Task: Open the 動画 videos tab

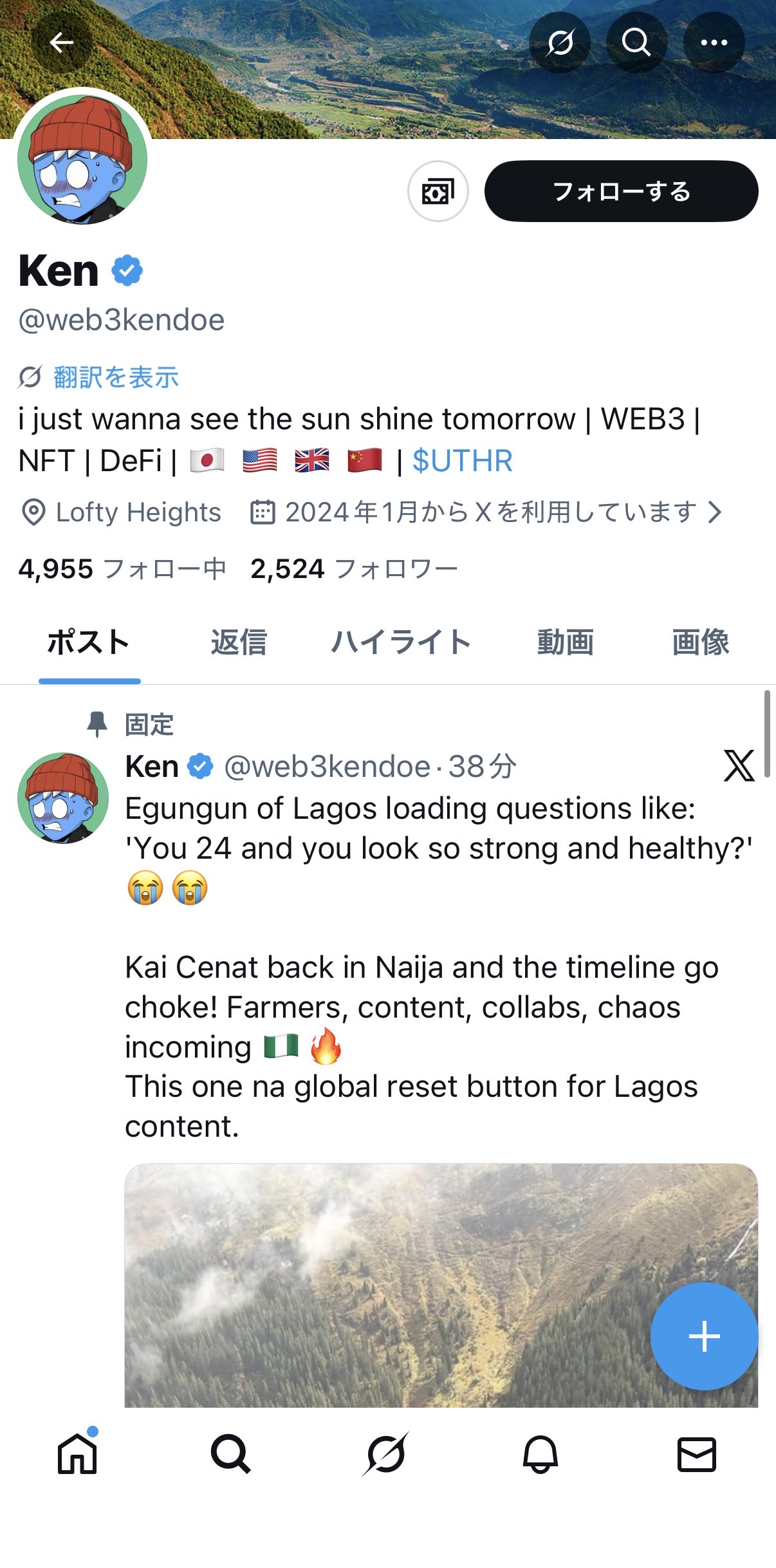Action: click(x=566, y=642)
